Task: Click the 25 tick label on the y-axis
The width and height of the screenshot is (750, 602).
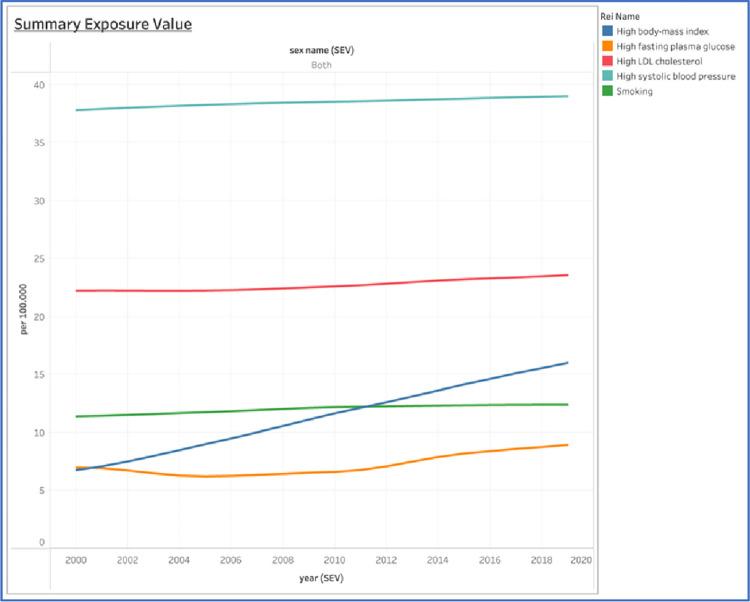Action: click(39, 259)
